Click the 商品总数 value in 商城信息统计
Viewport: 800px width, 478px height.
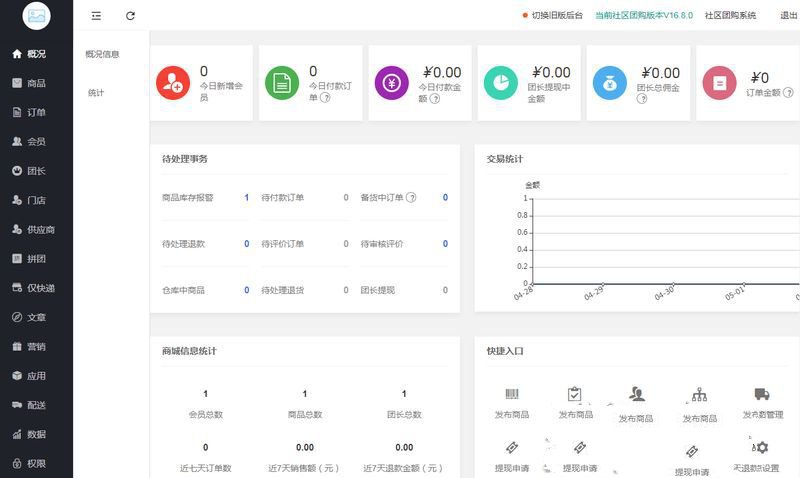(x=305, y=394)
